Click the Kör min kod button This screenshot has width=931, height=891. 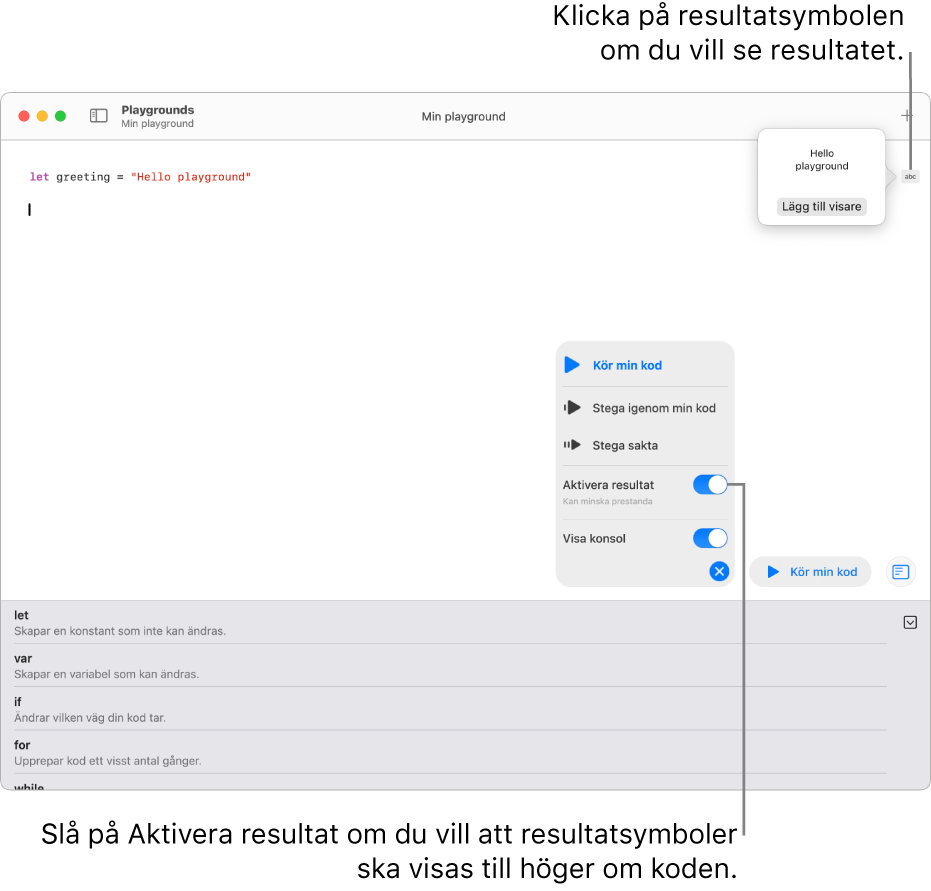pos(810,572)
